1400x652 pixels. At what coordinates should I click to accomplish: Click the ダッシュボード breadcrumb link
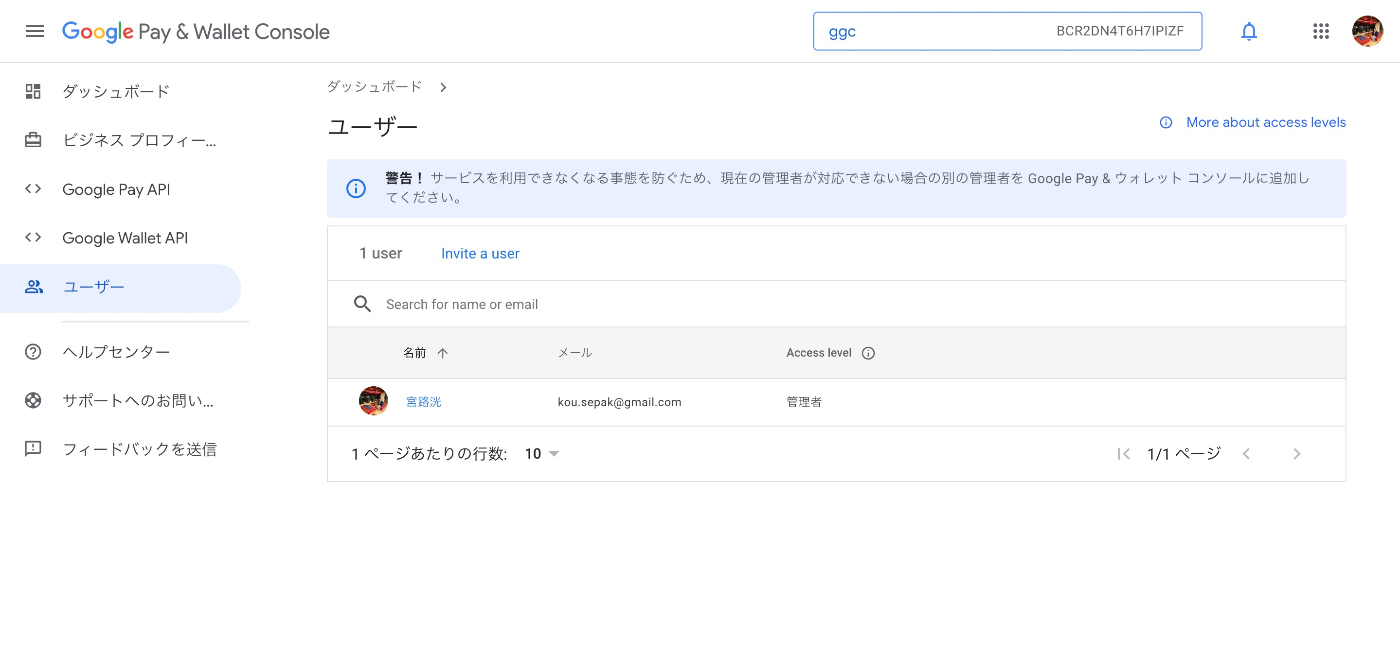[374, 87]
